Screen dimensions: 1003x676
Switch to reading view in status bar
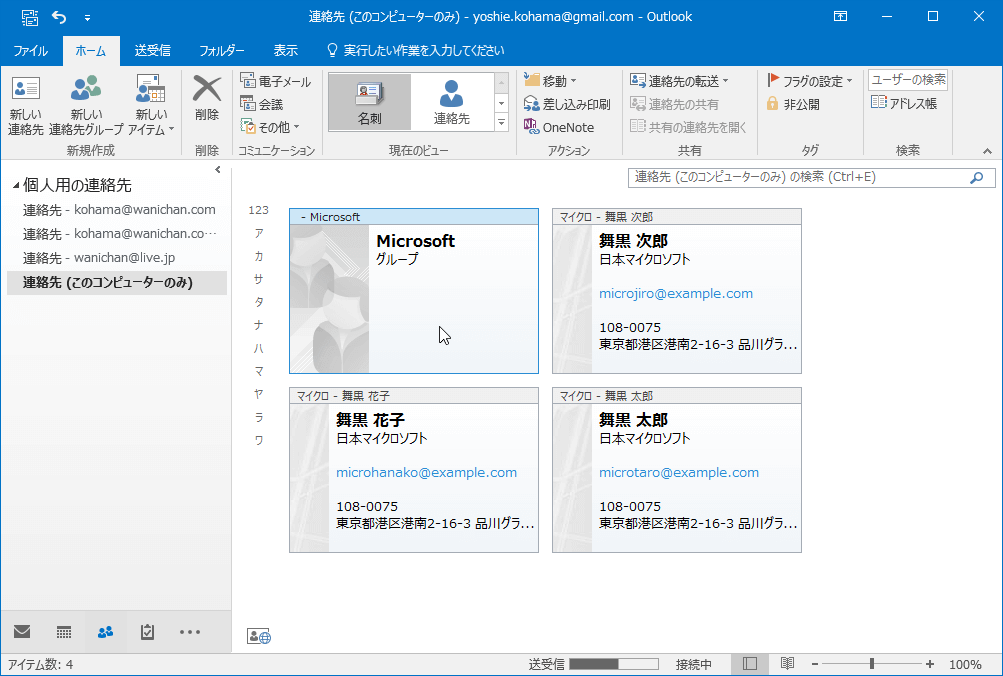787,664
